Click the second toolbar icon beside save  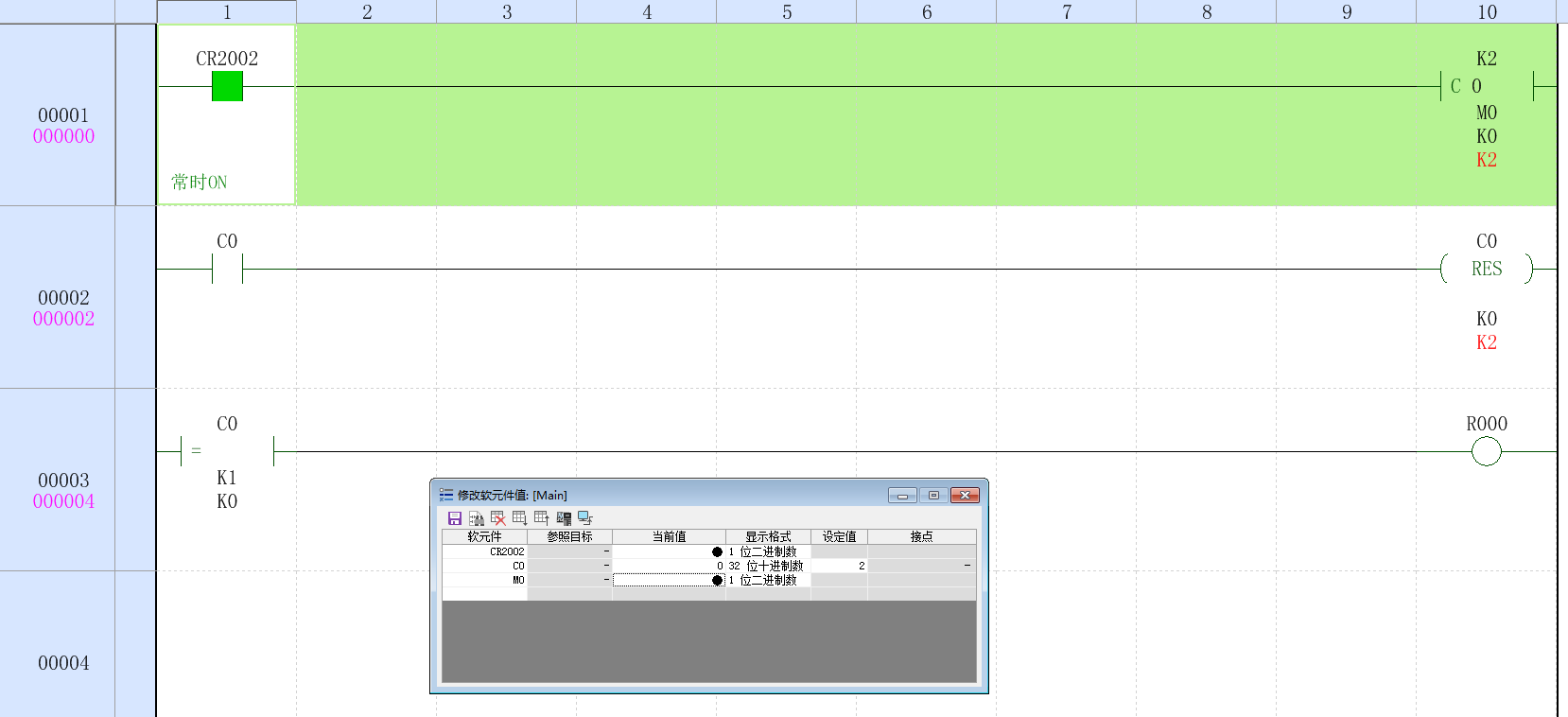(476, 518)
